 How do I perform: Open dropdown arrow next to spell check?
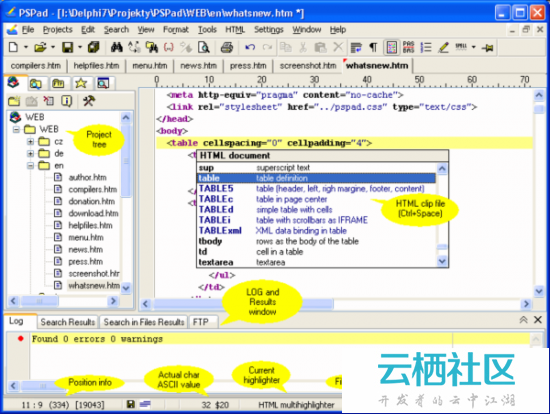474,47
